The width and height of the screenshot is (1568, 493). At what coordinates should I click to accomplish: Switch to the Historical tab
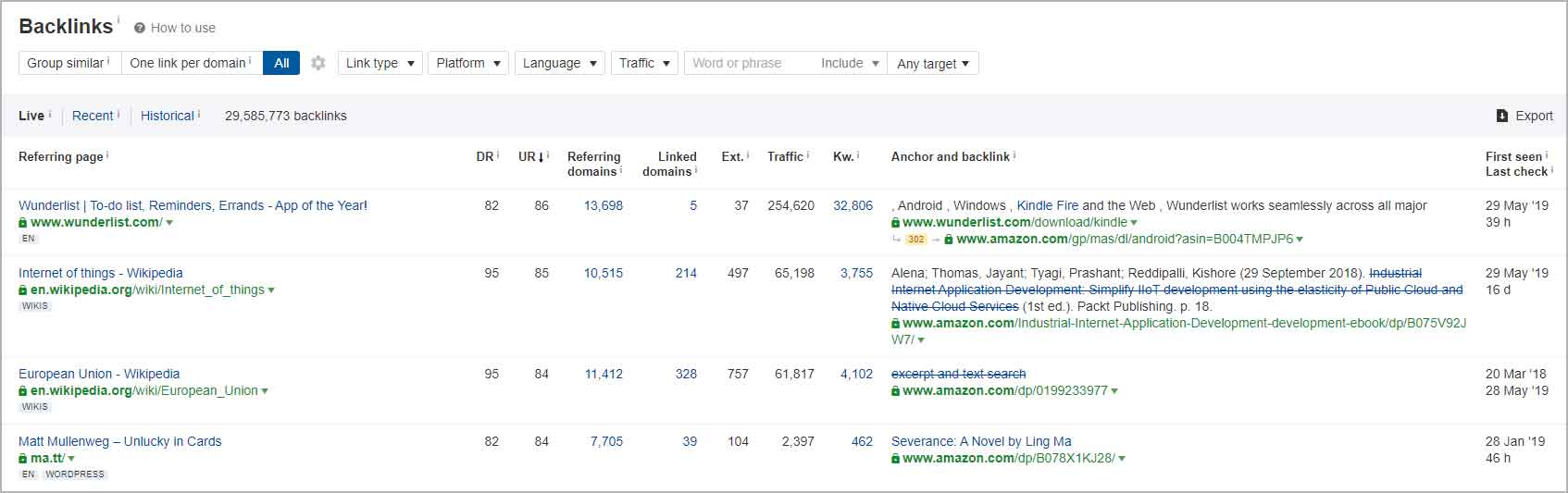[x=168, y=116]
